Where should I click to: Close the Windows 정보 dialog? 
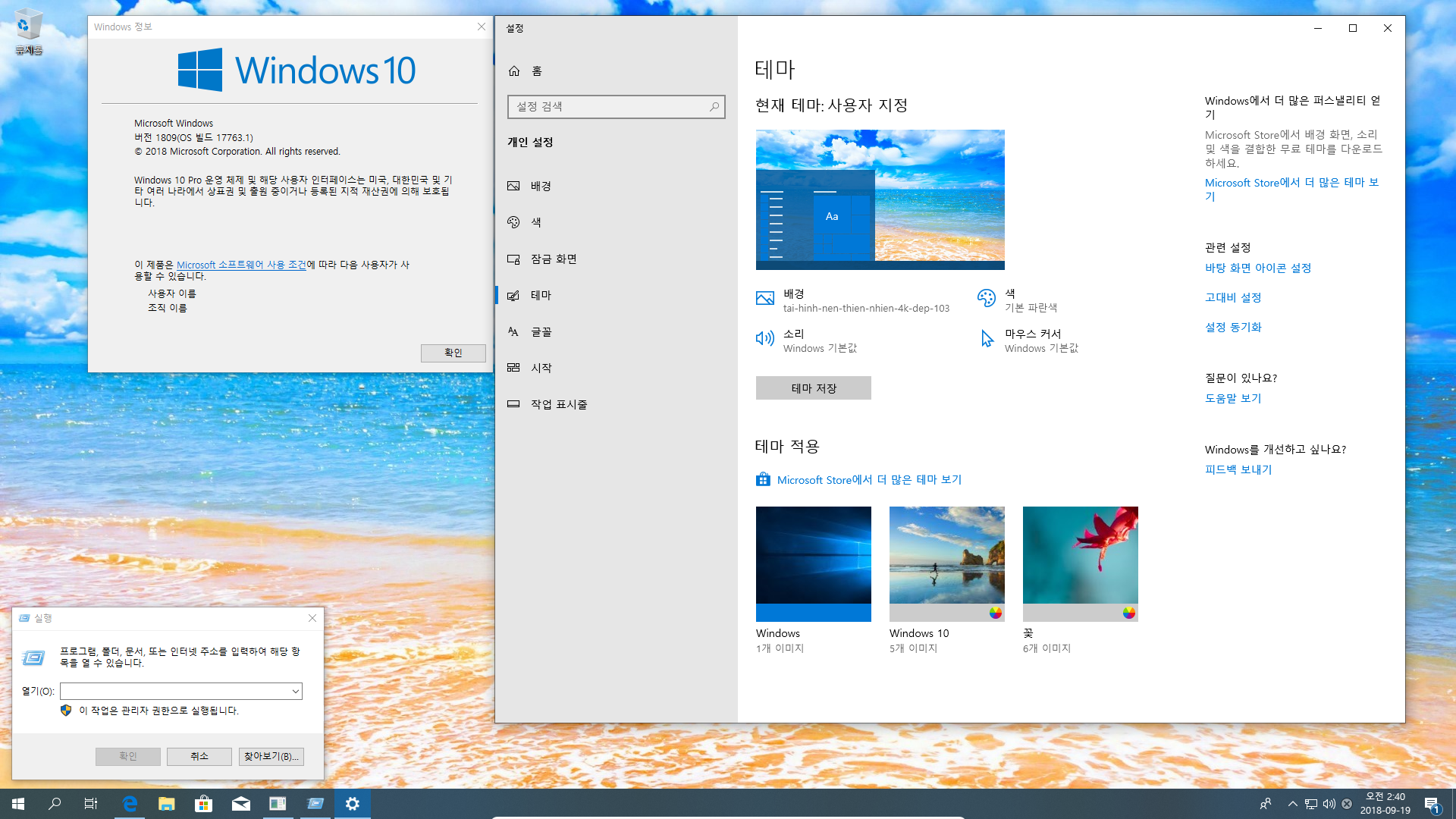click(x=482, y=27)
